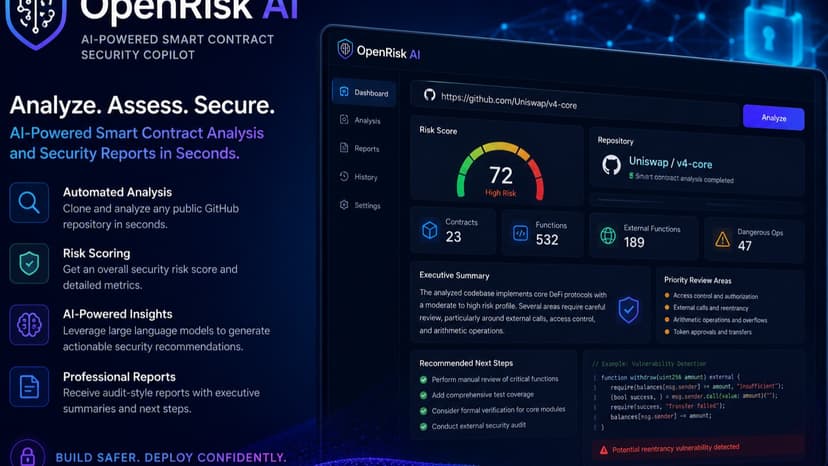Click the large OpenRisk AI shield logo
Image resolution: width=828 pixels, height=466 pixels.
click(36, 22)
